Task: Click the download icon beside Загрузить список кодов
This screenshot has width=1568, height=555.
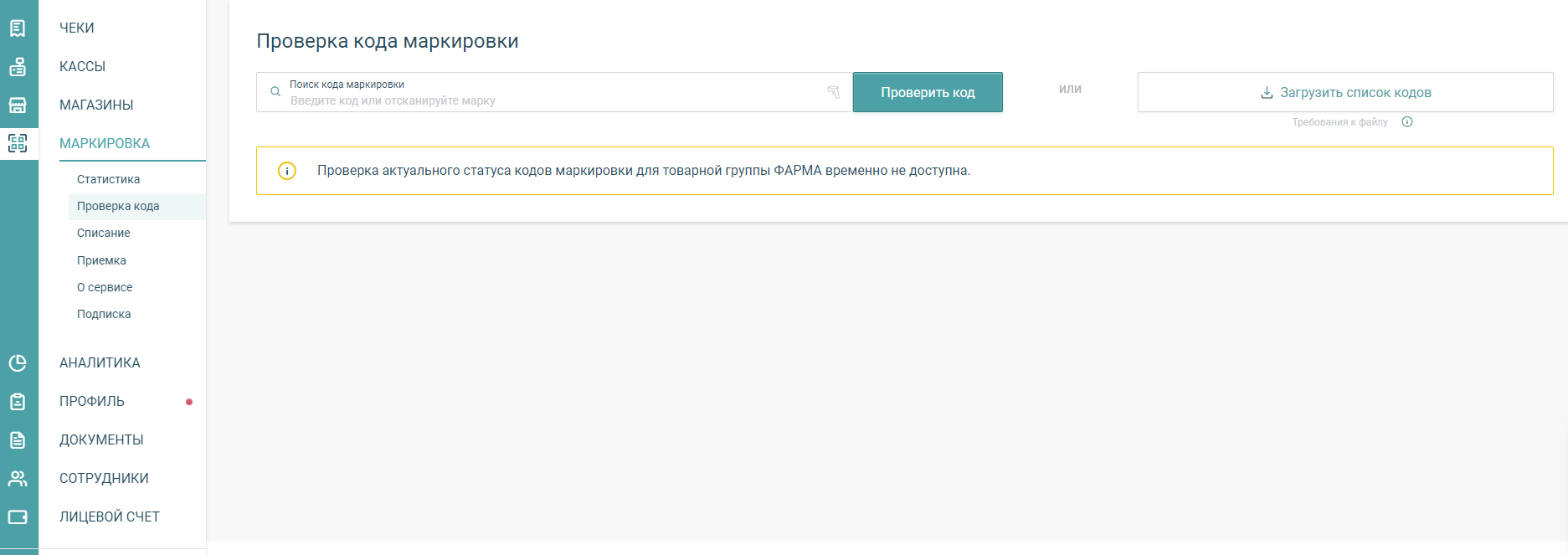Action: pos(1267,92)
